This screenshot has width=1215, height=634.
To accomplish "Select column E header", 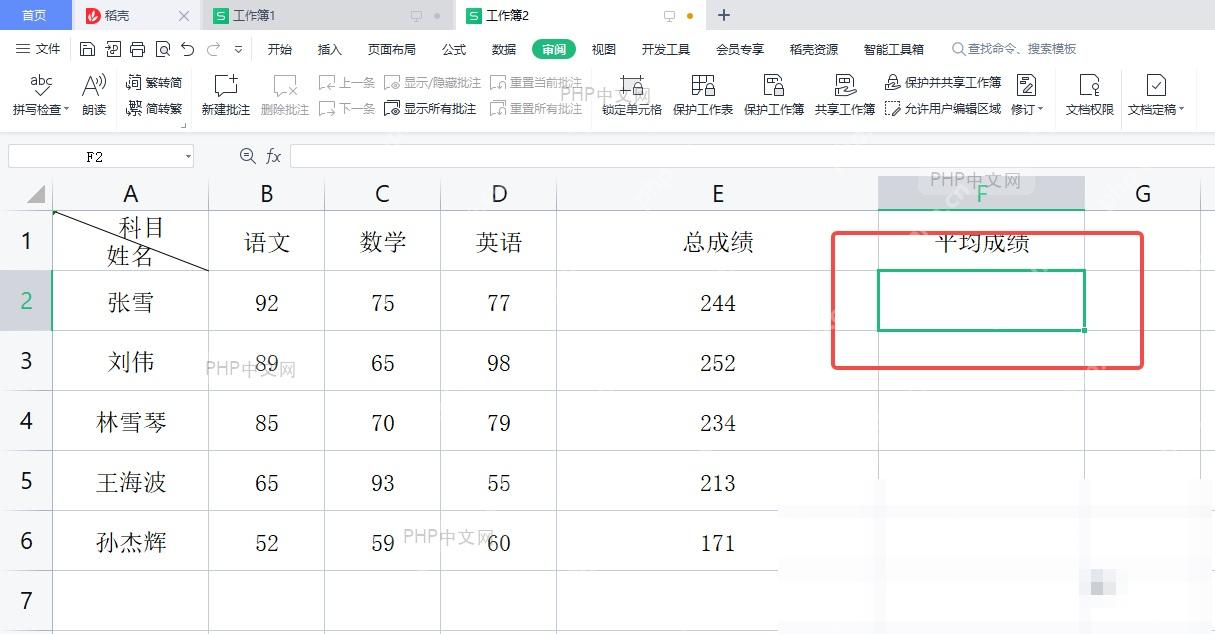I will (718, 194).
